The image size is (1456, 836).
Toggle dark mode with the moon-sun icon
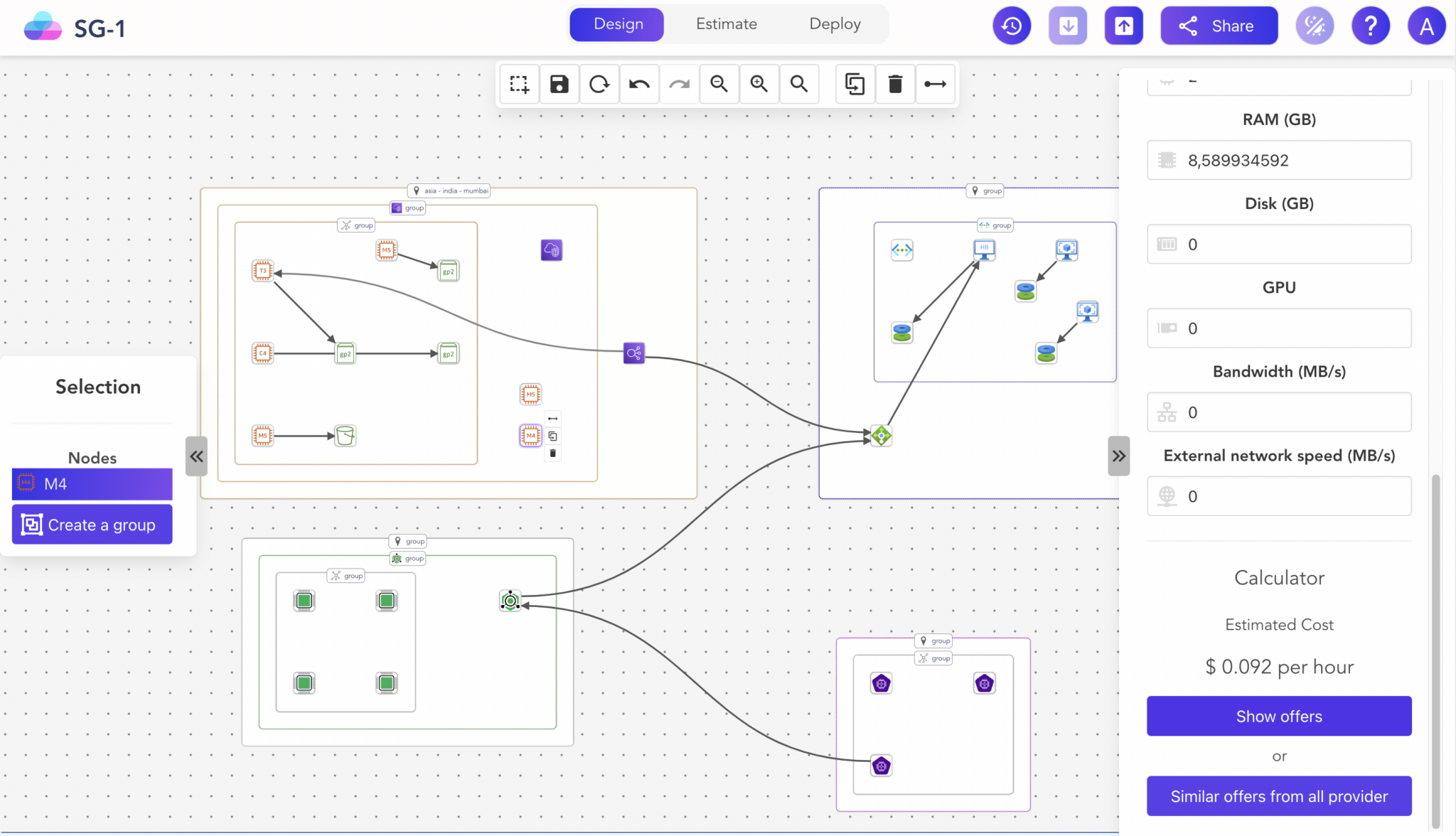pyautogui.click(x=1314, y=25)
